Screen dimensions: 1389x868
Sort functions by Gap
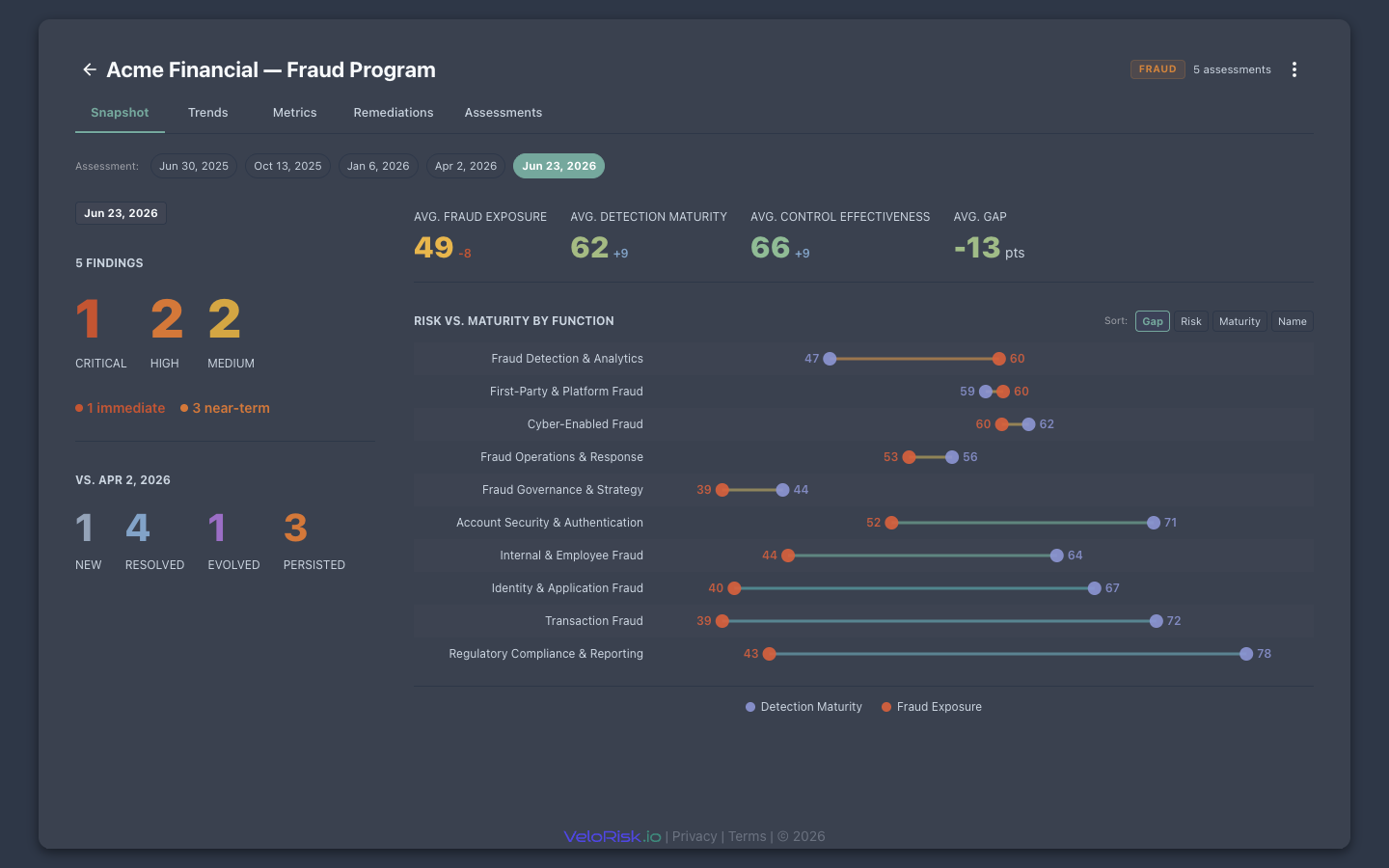click(x=1153, y=321)
